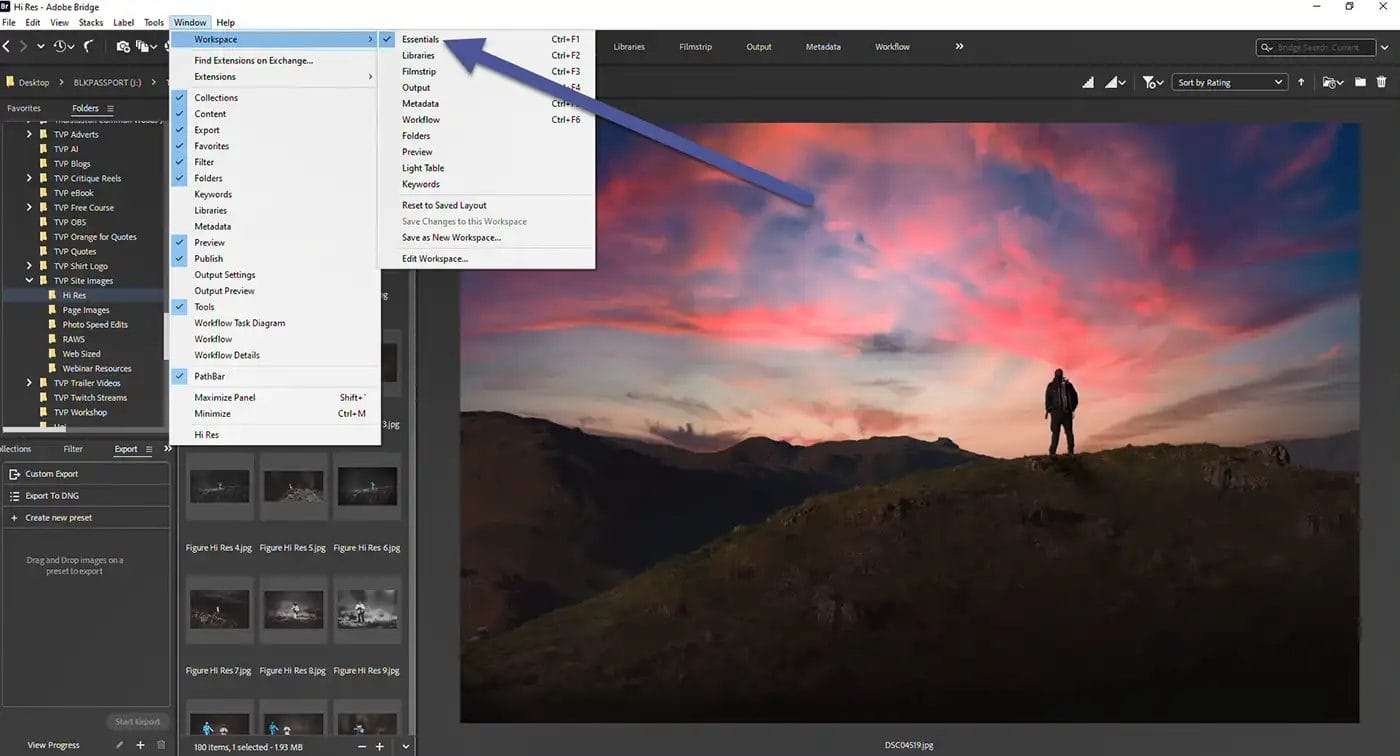Select the Figure Hi Res 5 thumbnail
Viewport: 1400px width, 756px height.
pos(293,487)
